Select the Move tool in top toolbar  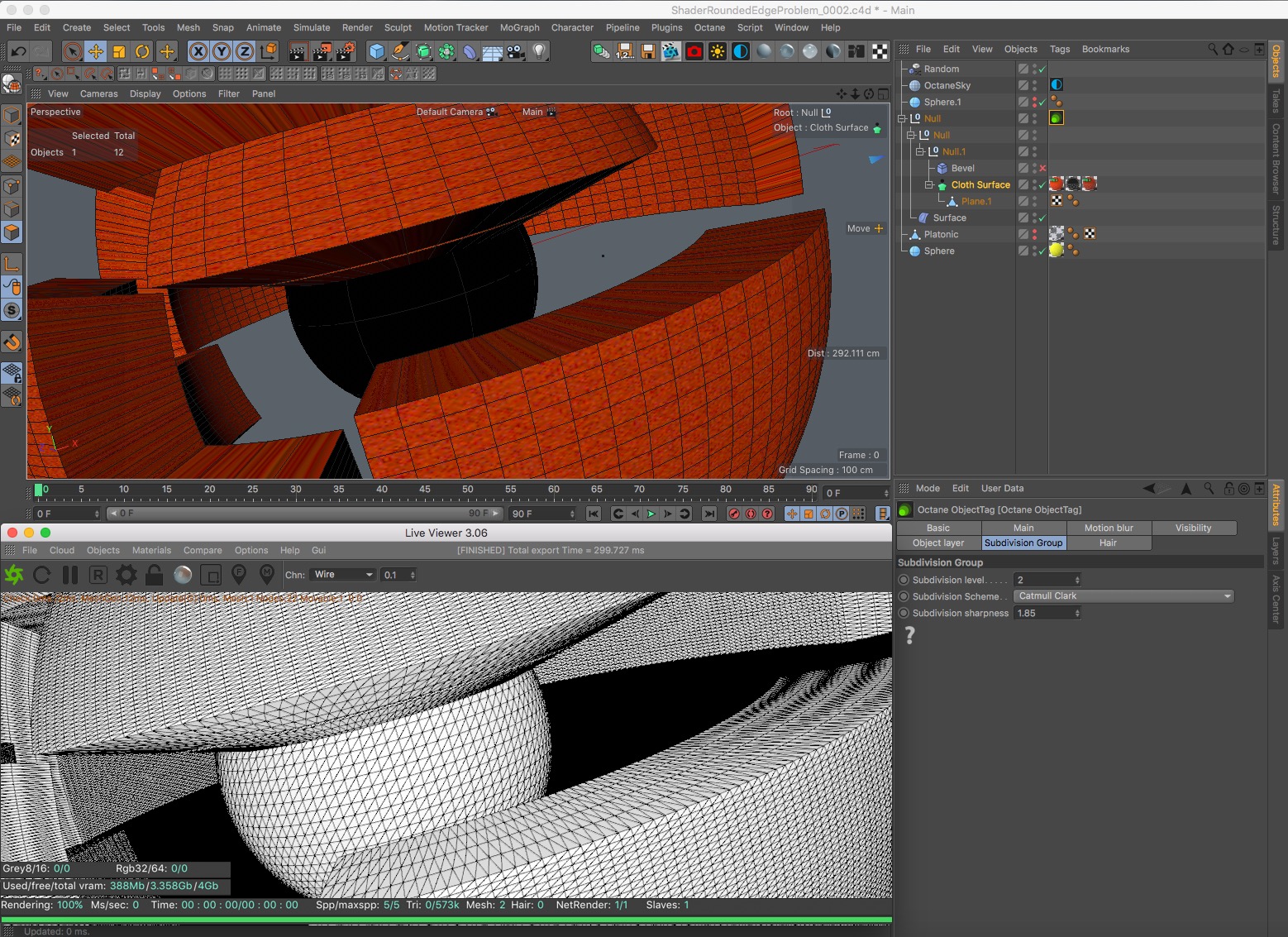tap(96, 51)
